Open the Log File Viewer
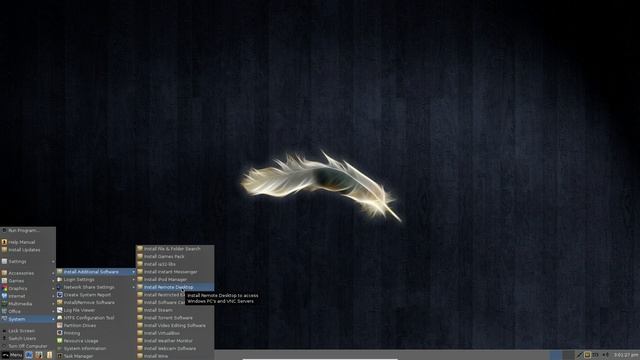Screen dimensions: 640x360 96,310
